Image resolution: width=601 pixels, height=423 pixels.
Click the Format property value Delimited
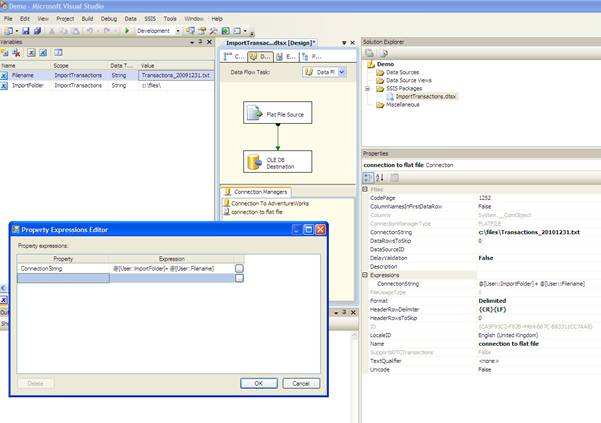point(492,301)
